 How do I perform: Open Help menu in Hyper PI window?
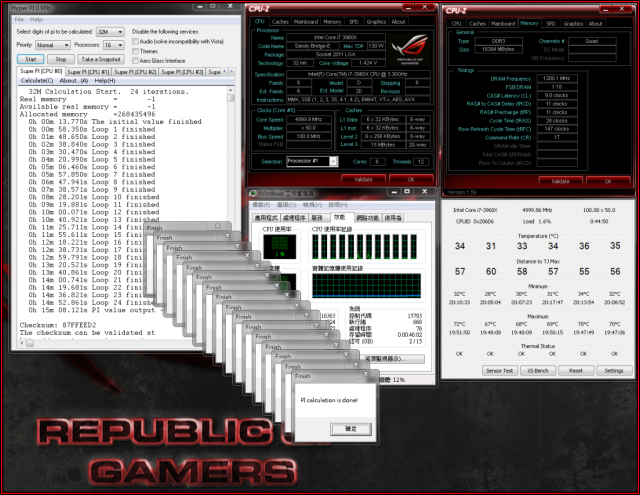click(x=36, y=19)
